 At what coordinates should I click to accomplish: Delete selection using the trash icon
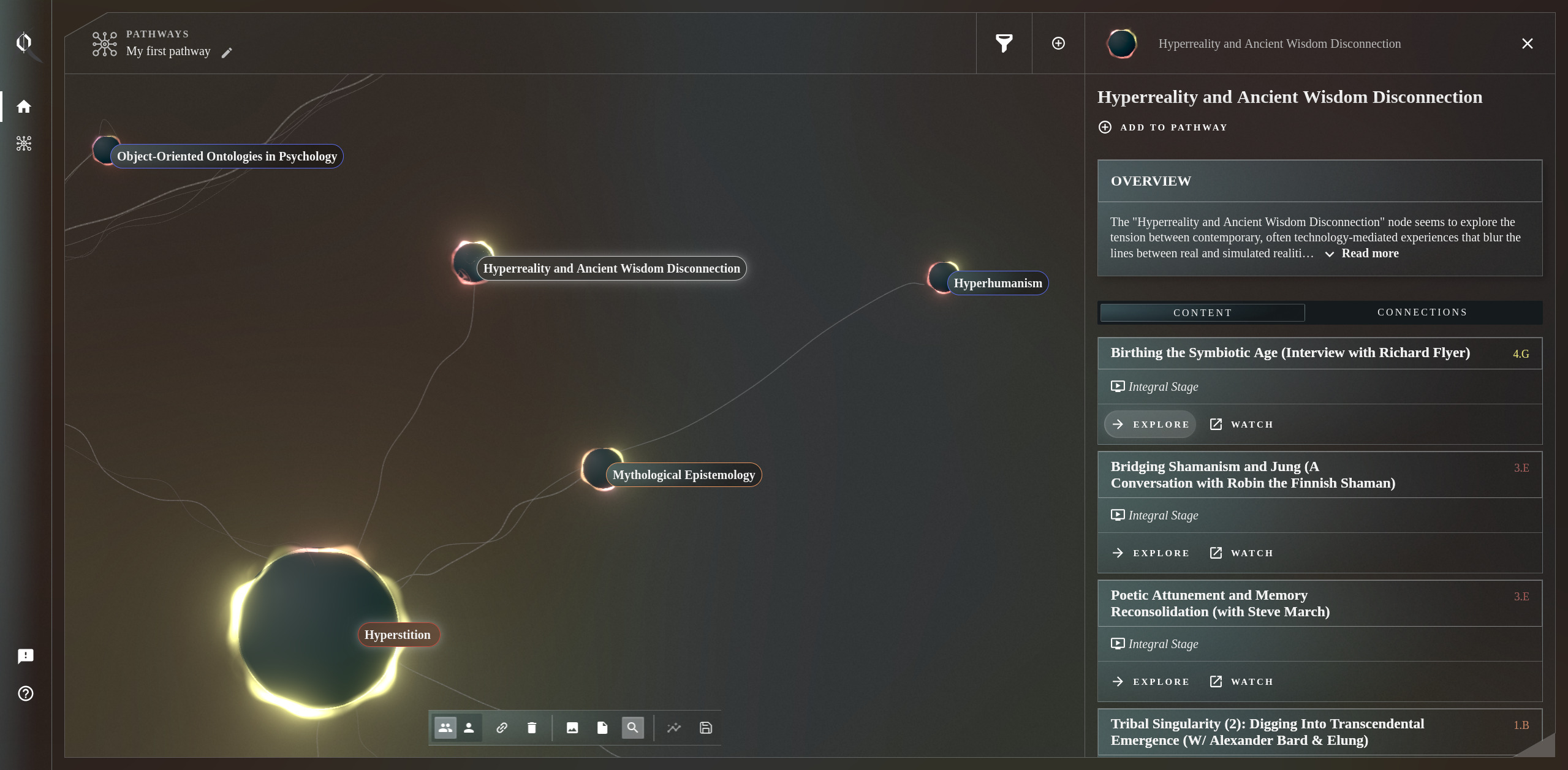(531, 728)
